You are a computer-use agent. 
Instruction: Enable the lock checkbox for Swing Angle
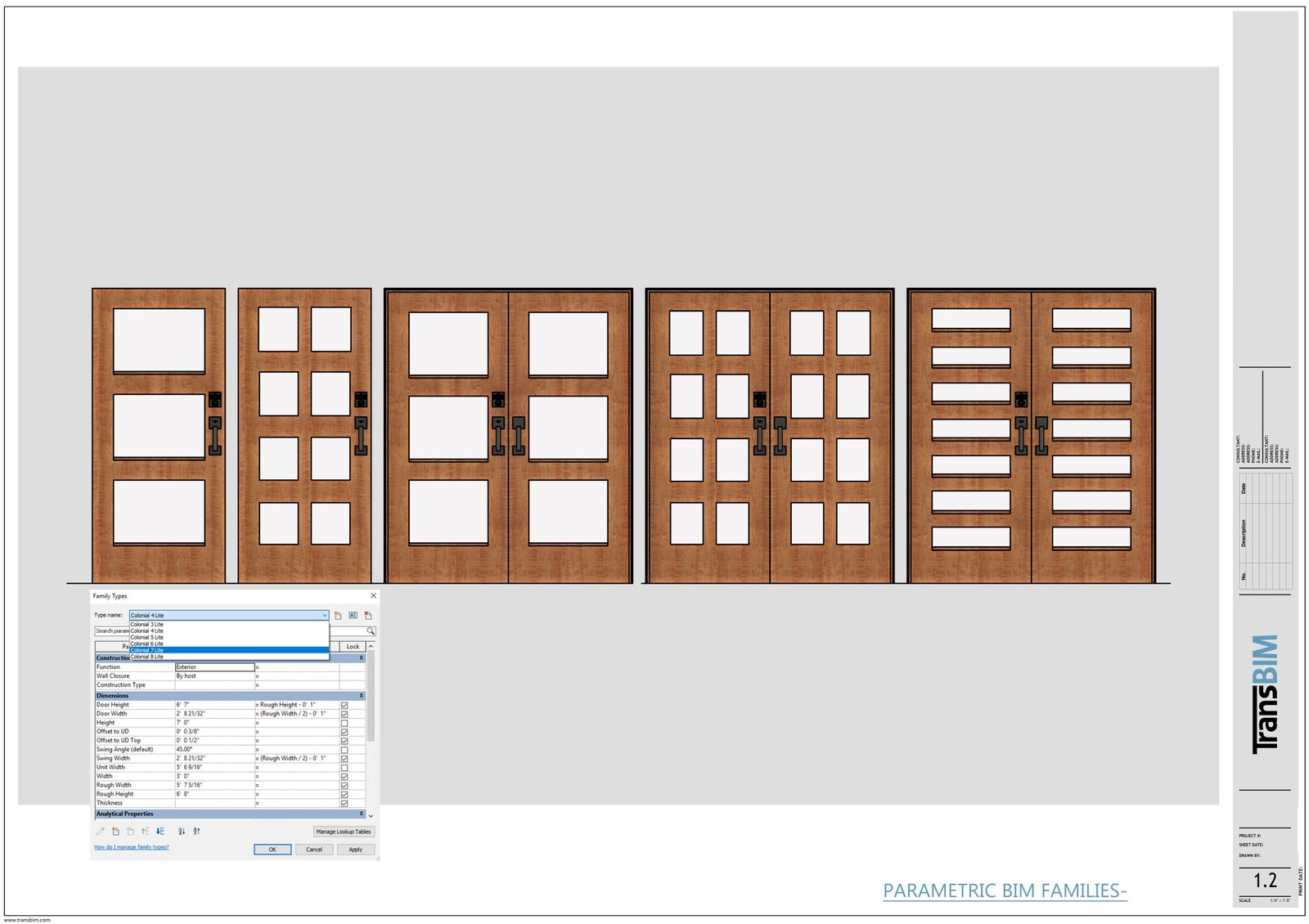pos(344,750)
